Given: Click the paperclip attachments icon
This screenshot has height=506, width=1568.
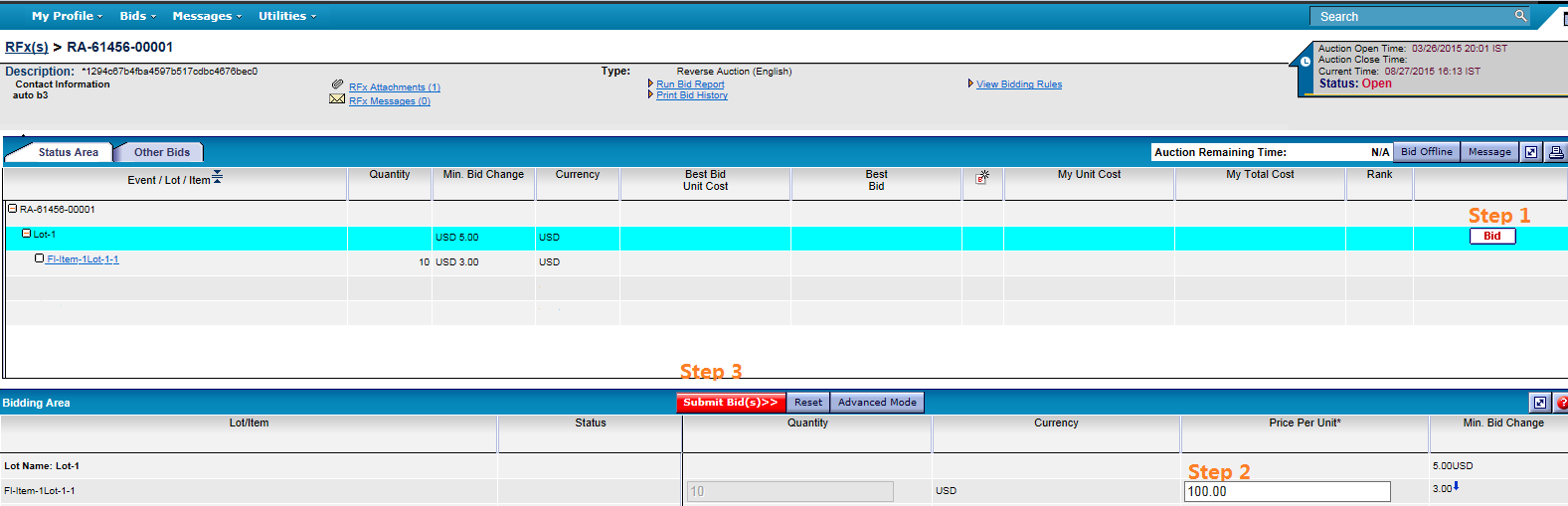Looking at the screenshot, I should click(x=337, y=84).
